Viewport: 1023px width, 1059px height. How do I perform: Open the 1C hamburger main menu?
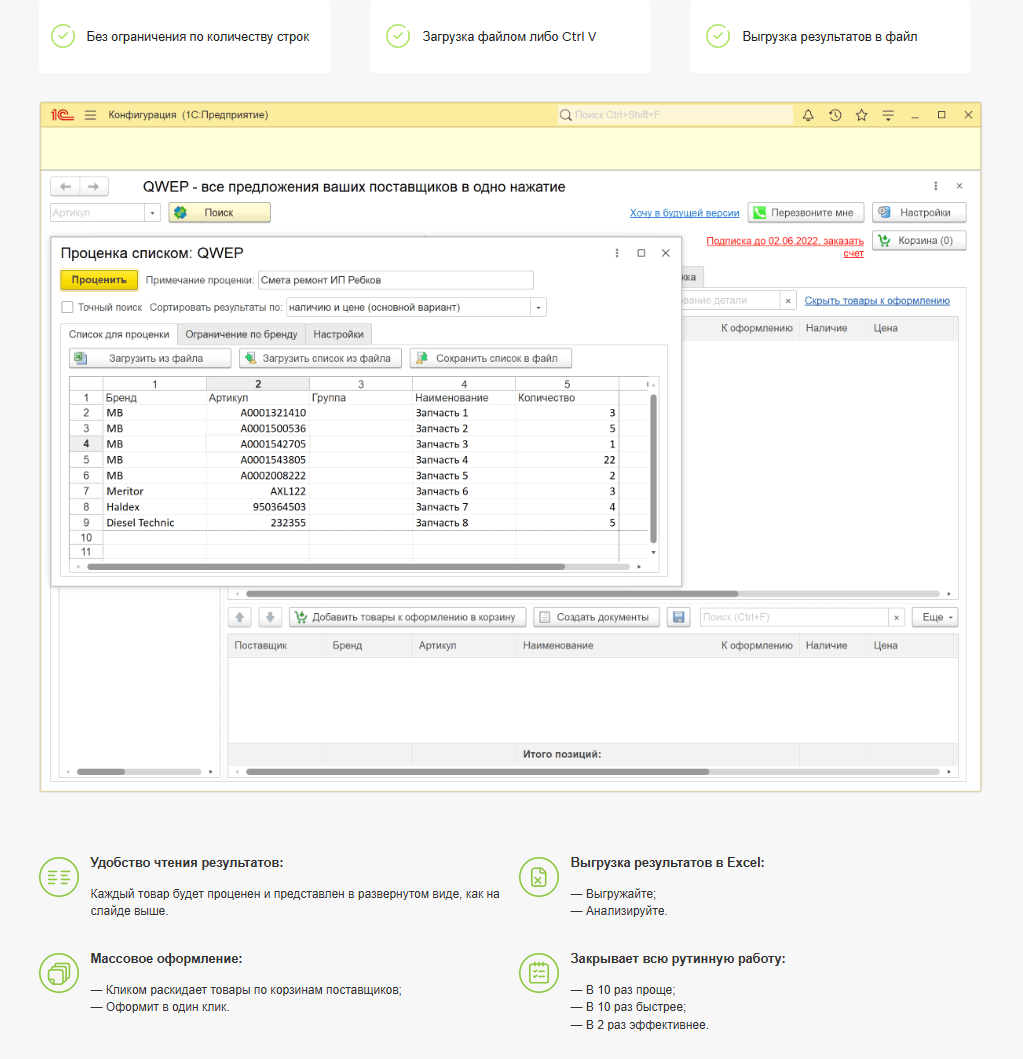point(90,115)
